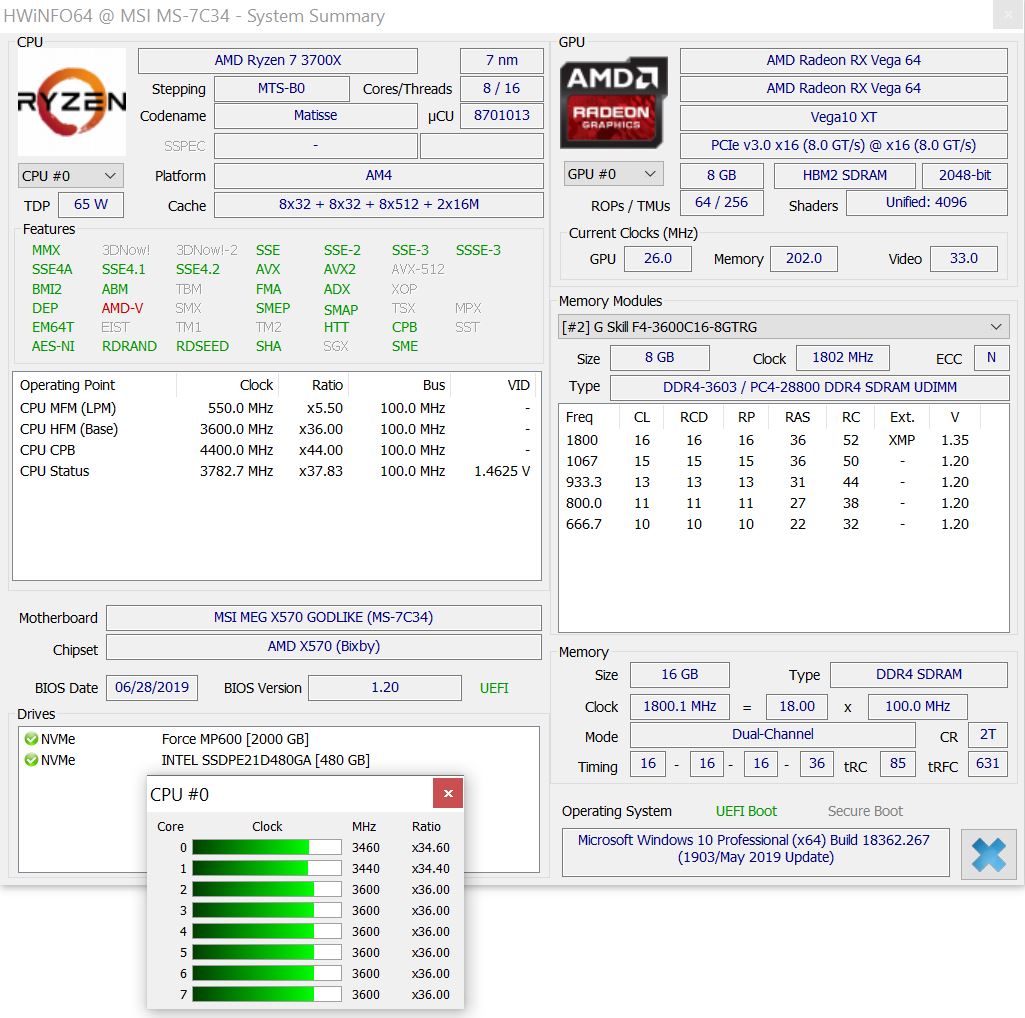Click the 2048-bit bus width field
The width and height of the screenshot is (1025, 1018).
(x=964, y=175)
